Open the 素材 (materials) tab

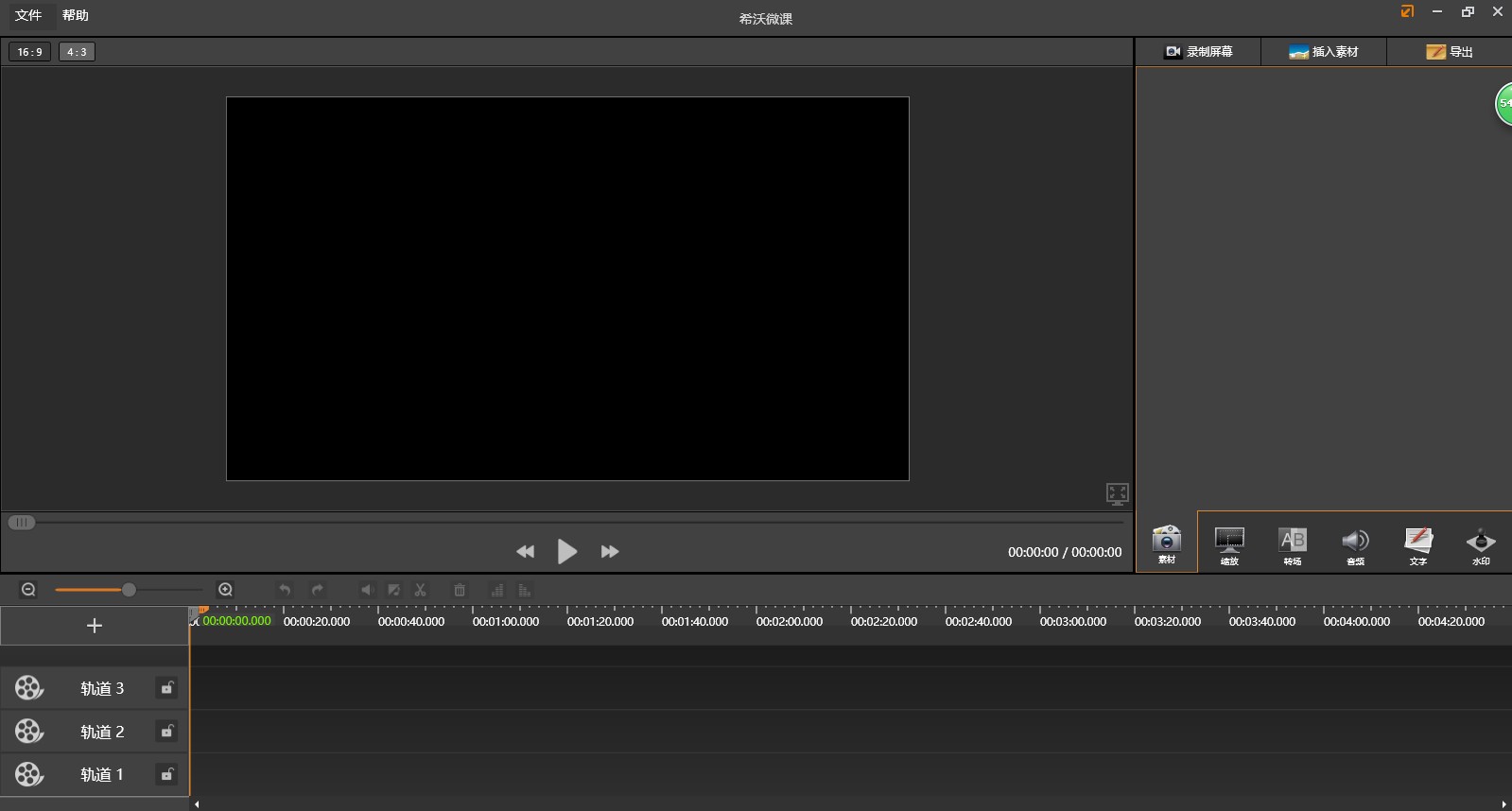(1167, 544)
